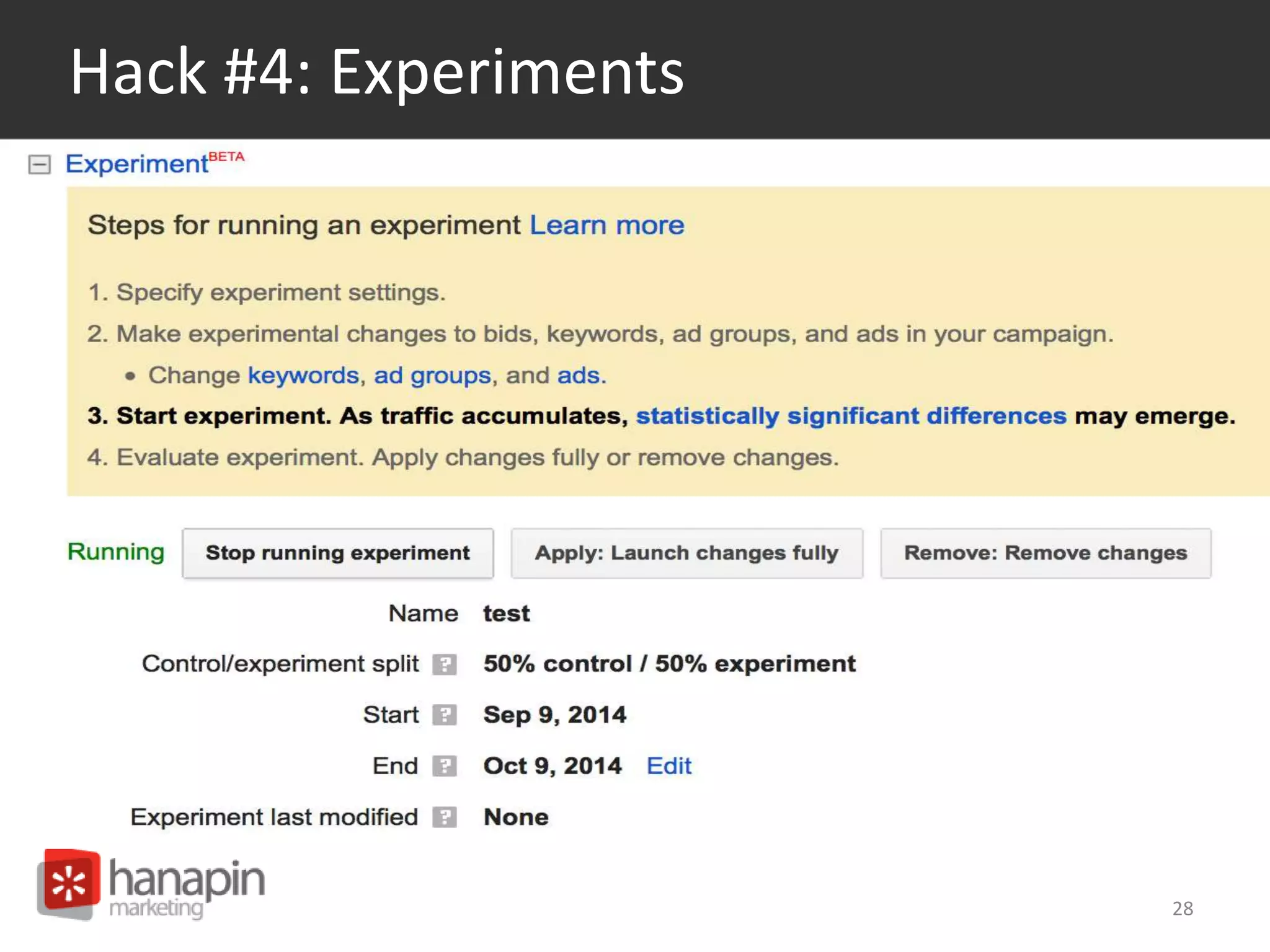
Task: Follow the ad groups link
Action: pos(432,376)
